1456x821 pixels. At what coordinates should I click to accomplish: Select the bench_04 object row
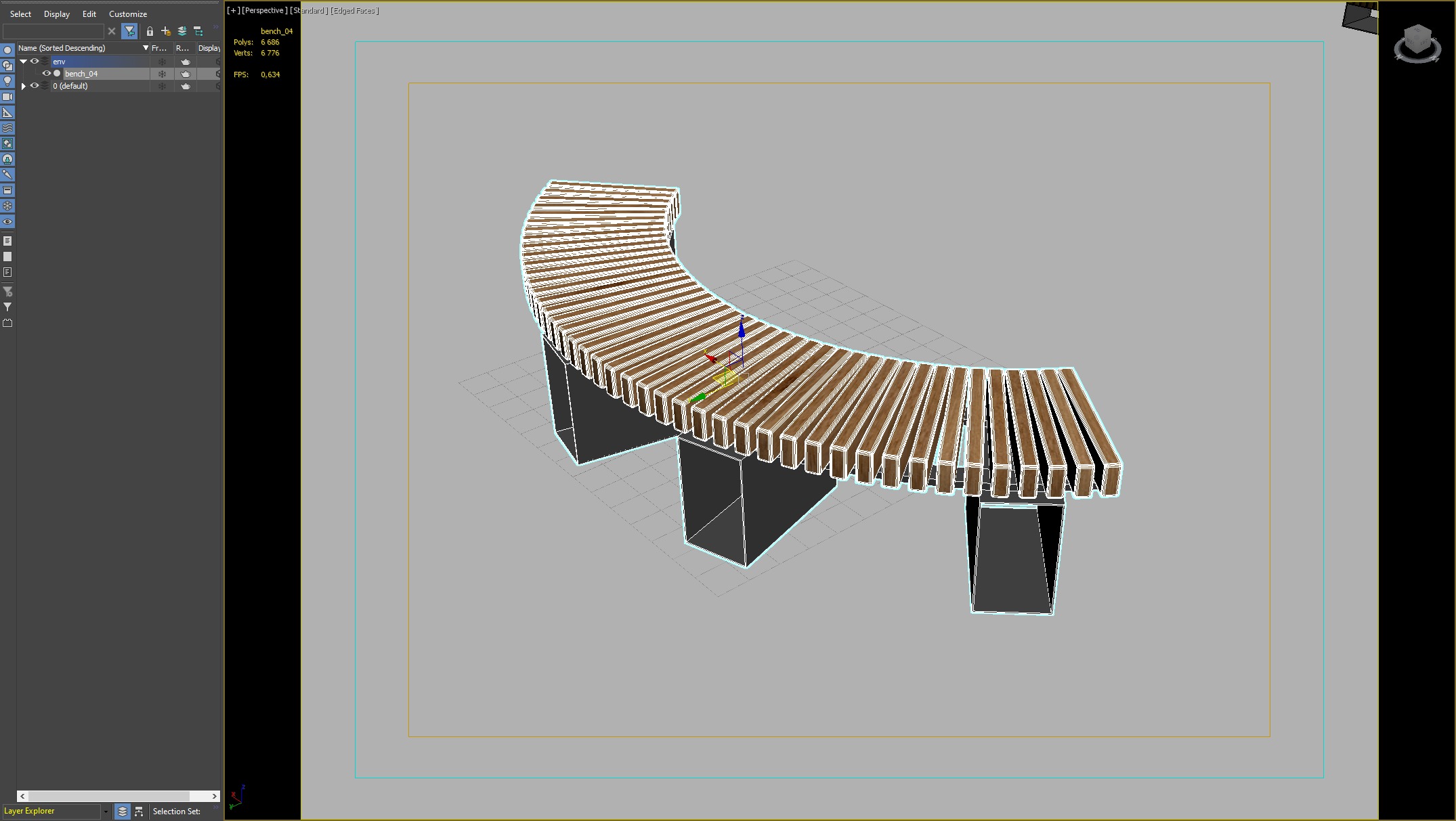pos(106,74)
